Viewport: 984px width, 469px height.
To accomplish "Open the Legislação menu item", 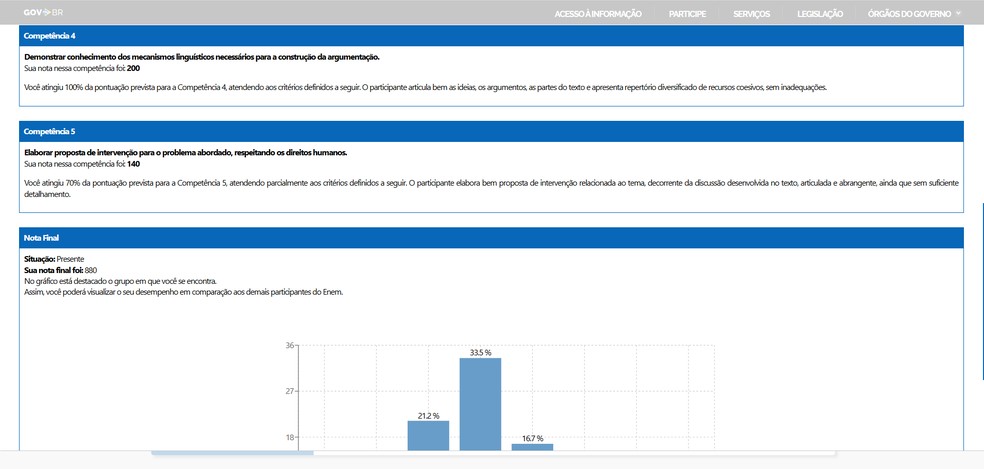I will (x=820, y=14).
